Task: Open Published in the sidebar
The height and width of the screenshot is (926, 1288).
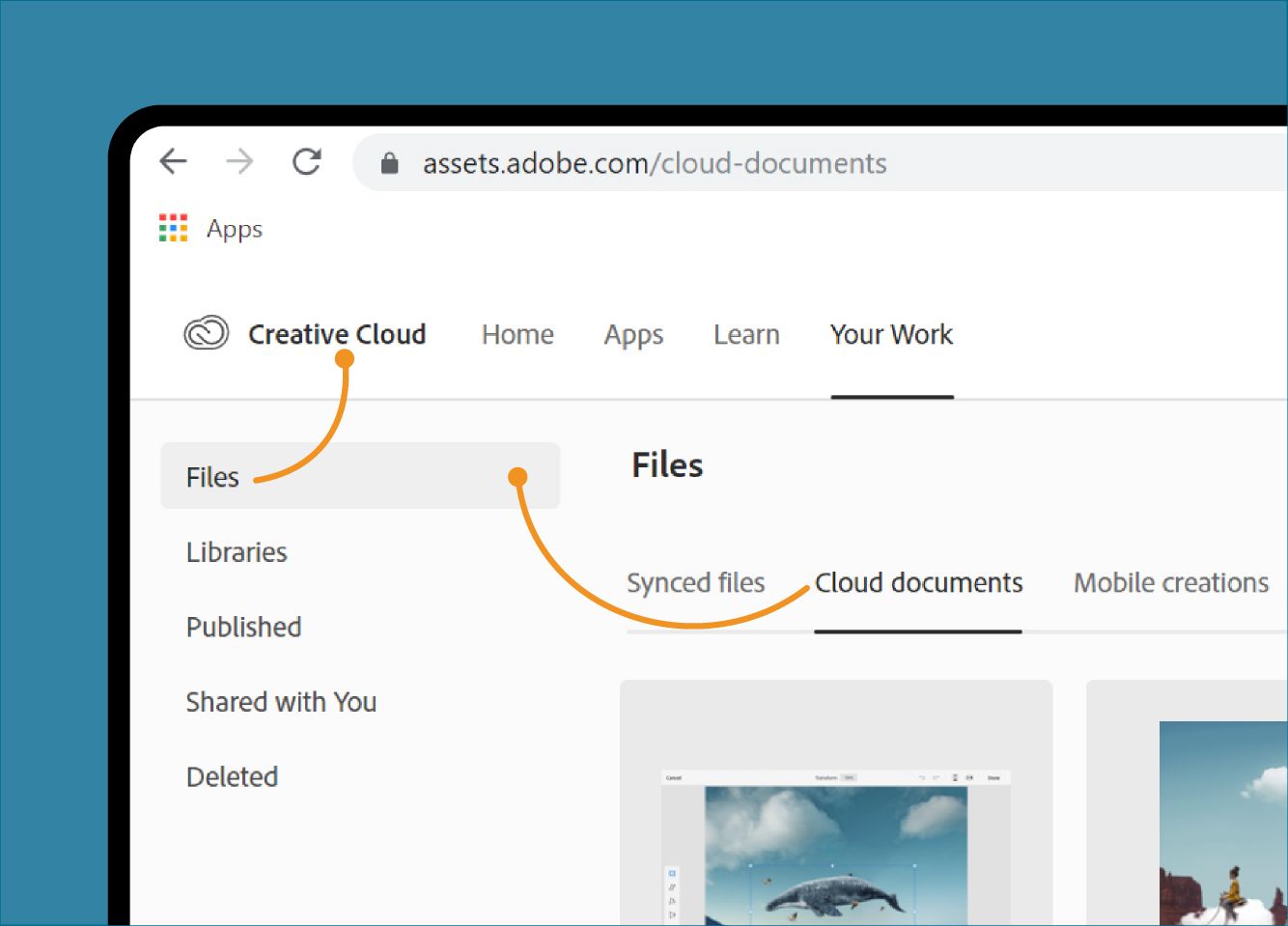Action: click(x=243, y=627)
